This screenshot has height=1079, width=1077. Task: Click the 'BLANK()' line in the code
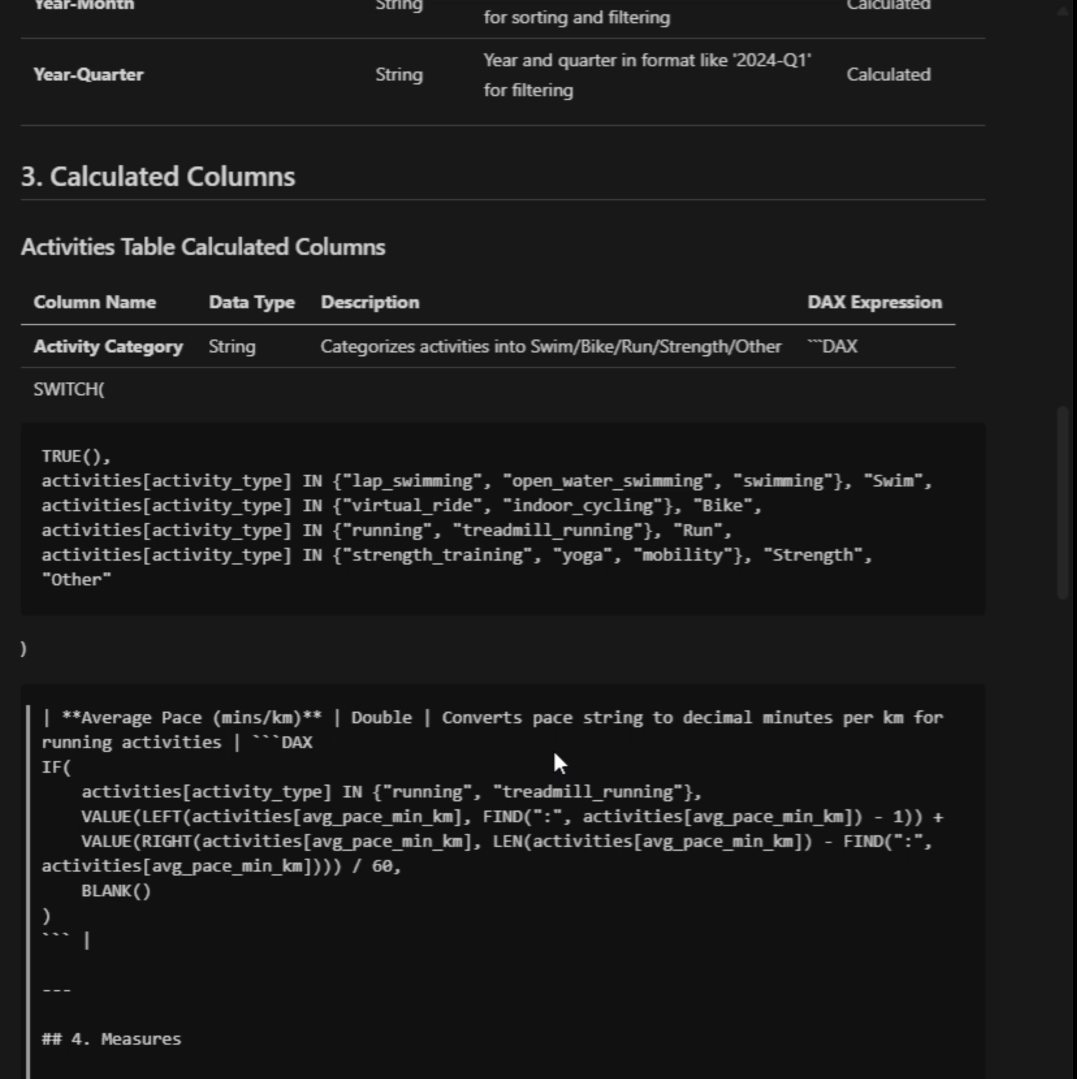(116, 891)
